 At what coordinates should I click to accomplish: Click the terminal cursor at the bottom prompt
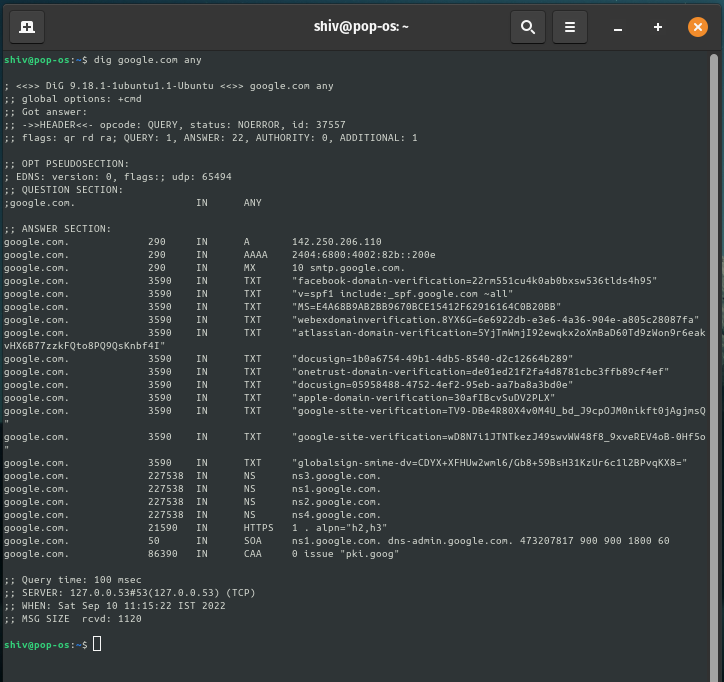coord(97,644)
